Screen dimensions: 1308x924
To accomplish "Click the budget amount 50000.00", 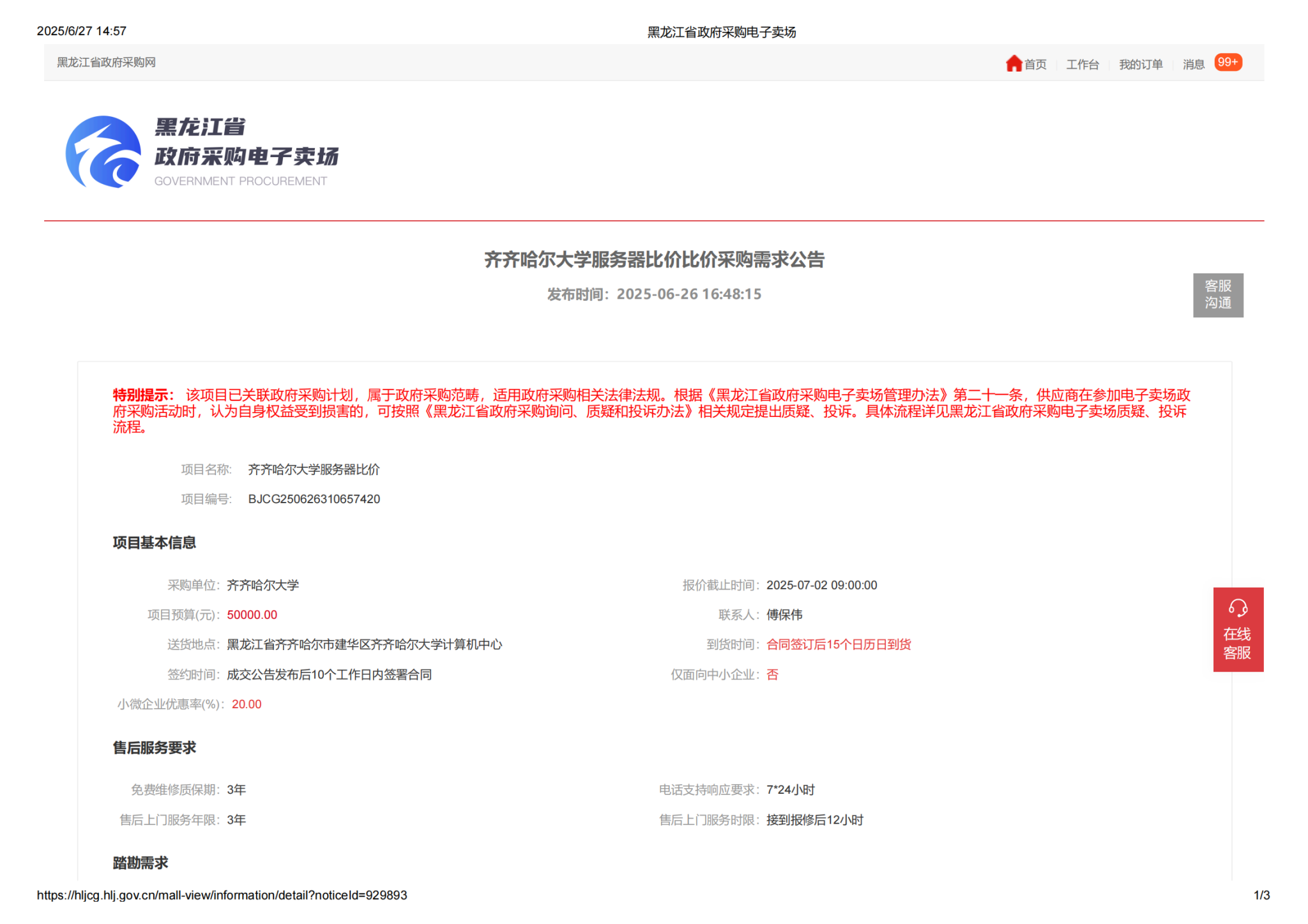I will [x=252, y=615].
